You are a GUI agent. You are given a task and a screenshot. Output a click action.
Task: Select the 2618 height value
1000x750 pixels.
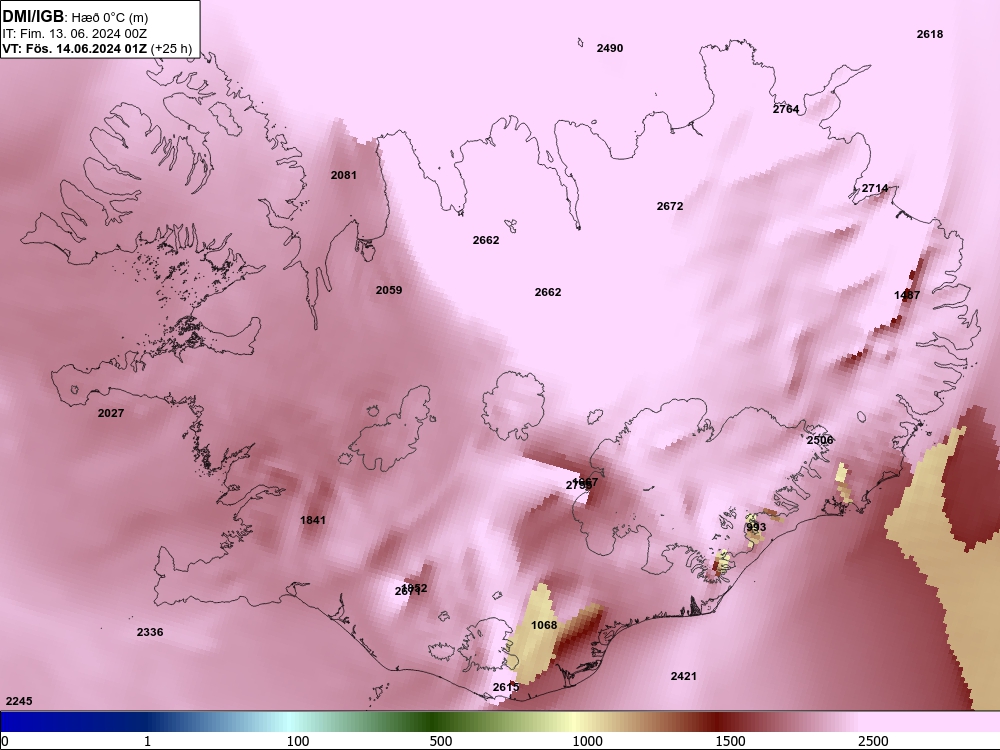[x=930, y=34]
